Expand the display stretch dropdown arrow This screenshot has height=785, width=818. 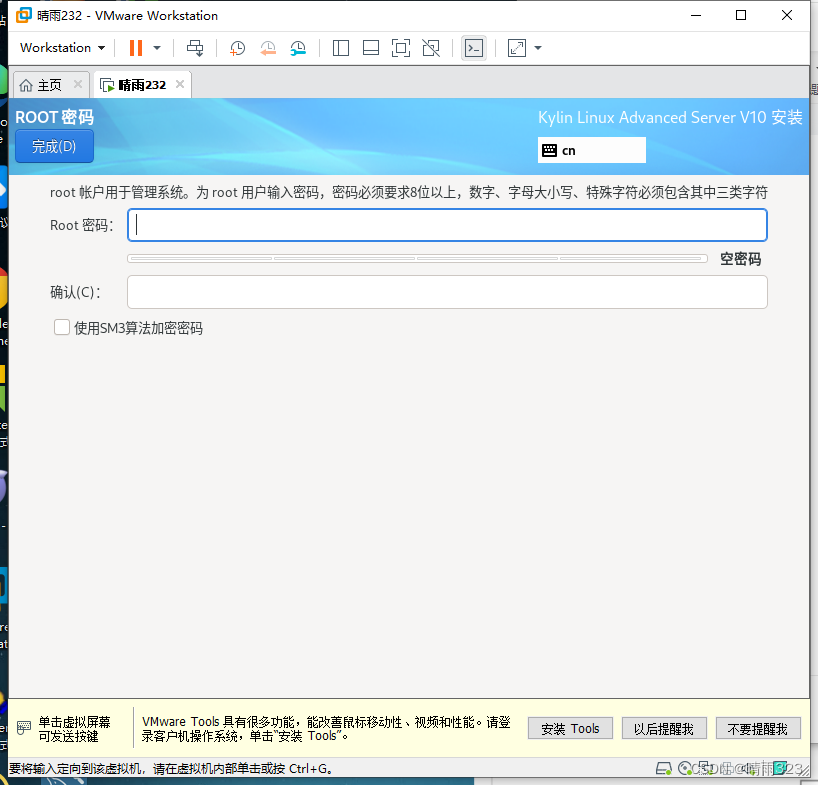[x=538, y=48]
